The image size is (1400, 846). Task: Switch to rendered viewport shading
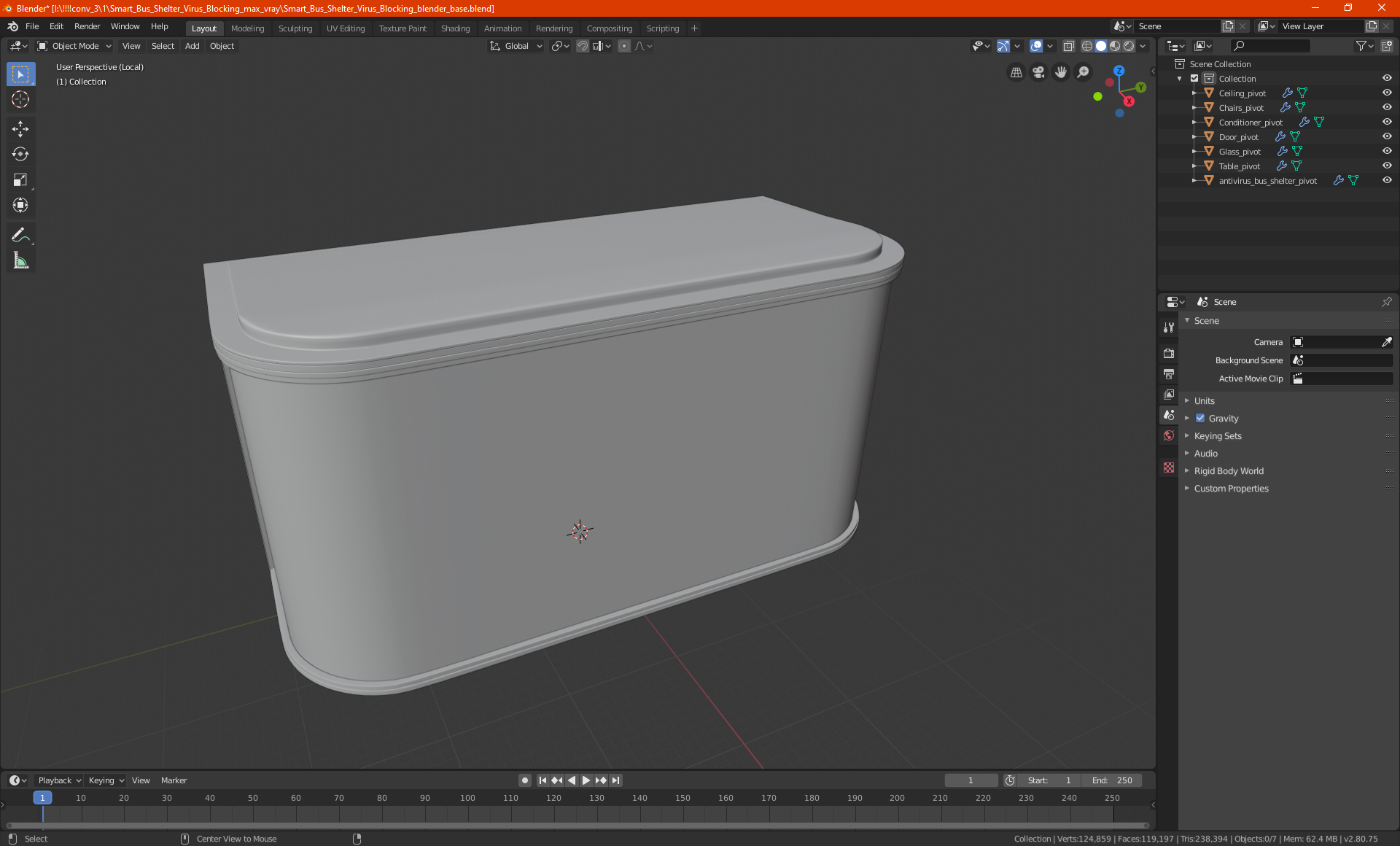1129,46
